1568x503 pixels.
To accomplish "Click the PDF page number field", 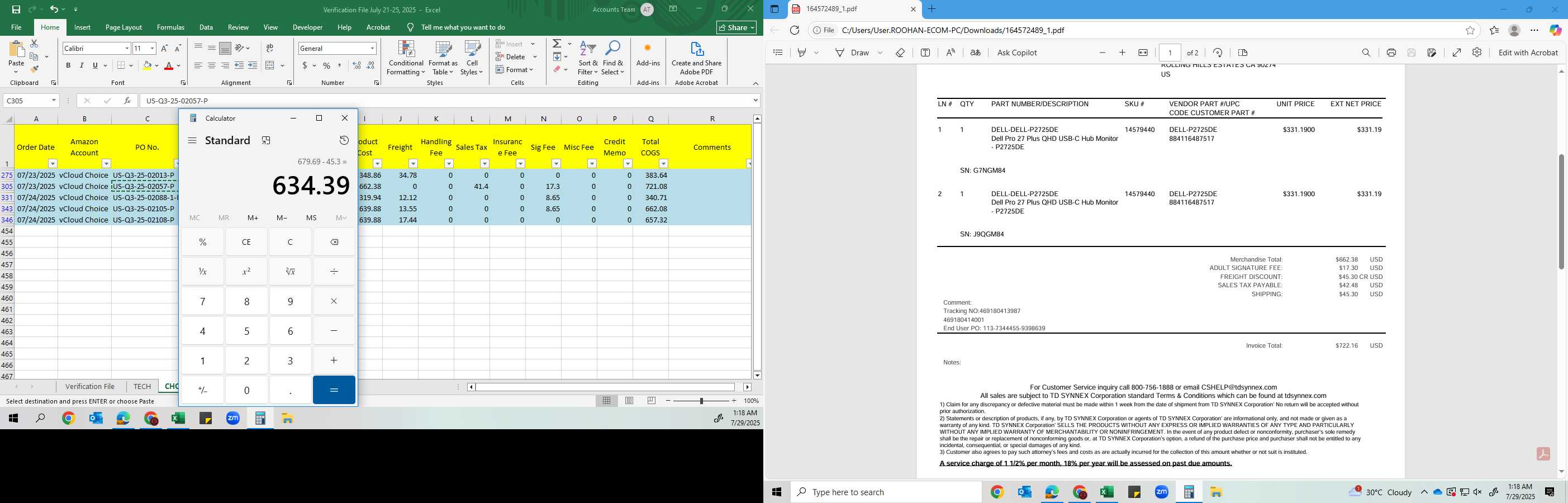I will 1170,53.
